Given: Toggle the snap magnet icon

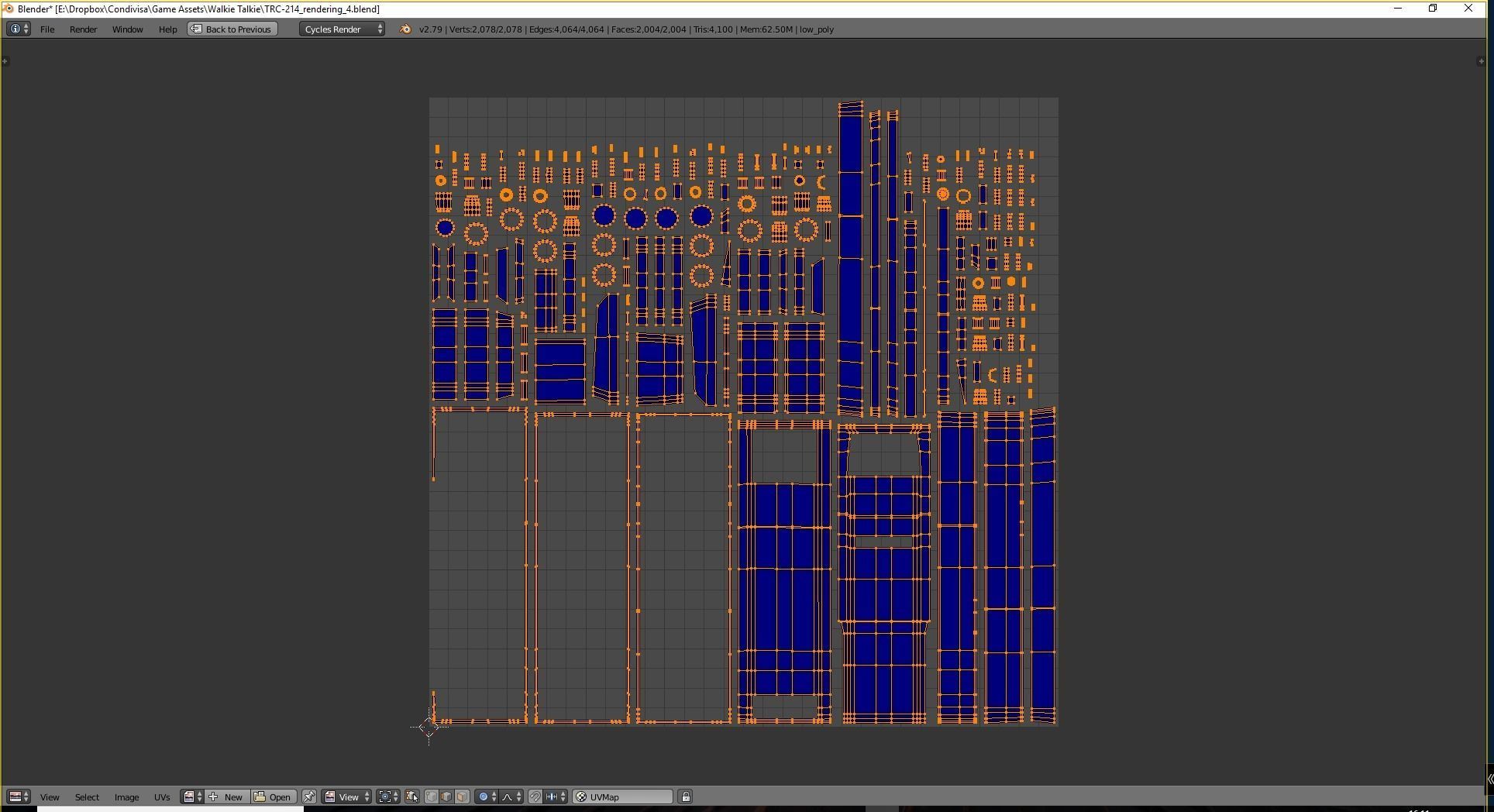Looking at the screenshot, I should point(535,797).
